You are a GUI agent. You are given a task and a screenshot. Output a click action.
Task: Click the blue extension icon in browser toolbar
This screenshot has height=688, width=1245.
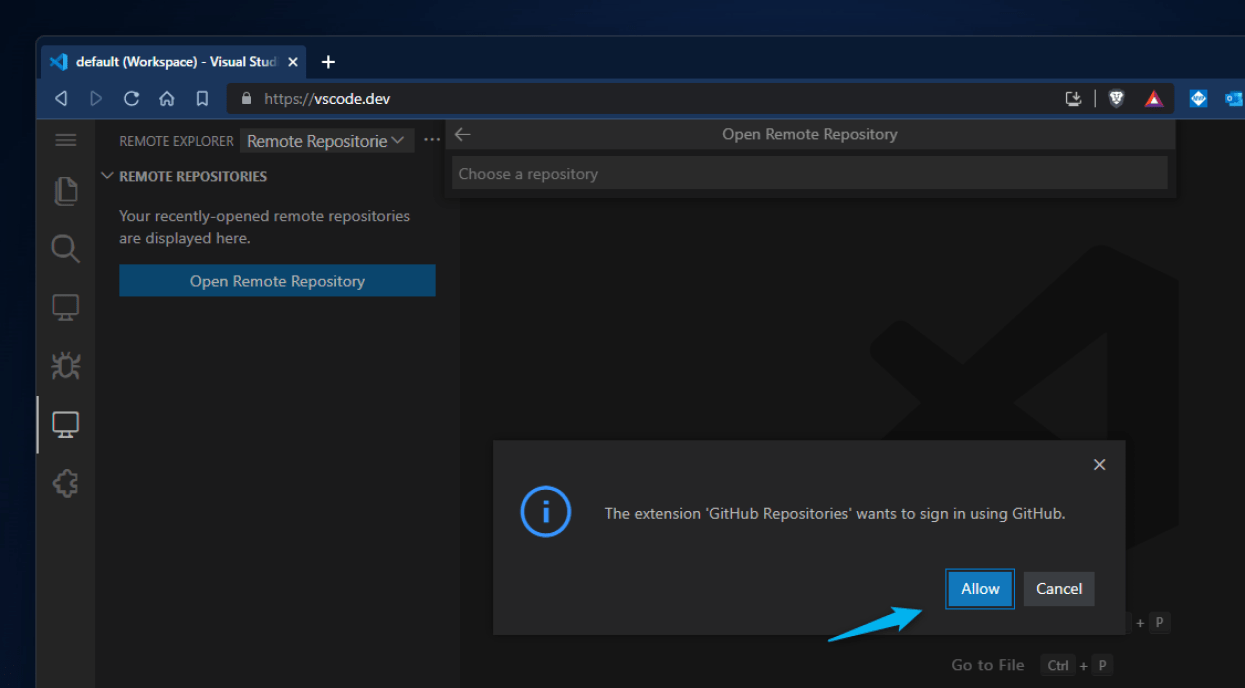pyautogui.click(x=1198, y=98)
